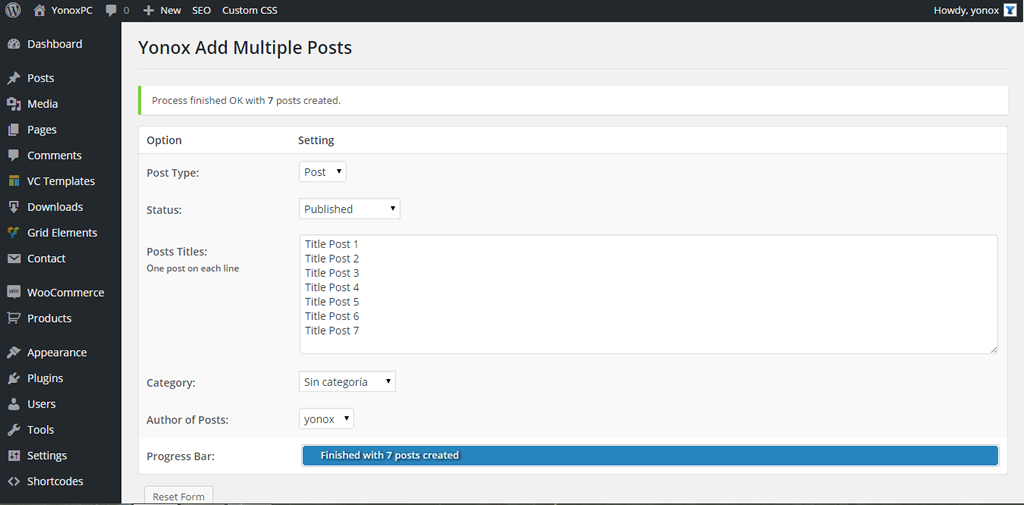Click inside the Posts Titles textarea
The image size is (1024, 505).
point(648,294)
